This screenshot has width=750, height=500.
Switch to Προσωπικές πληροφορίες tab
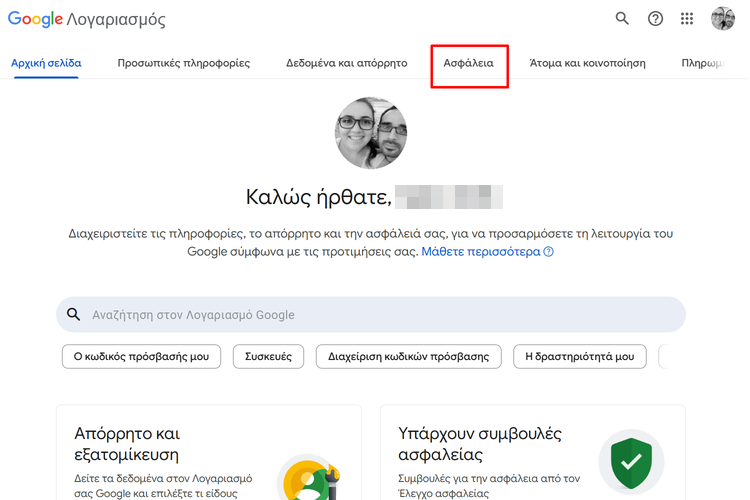[x=184, y=63]
